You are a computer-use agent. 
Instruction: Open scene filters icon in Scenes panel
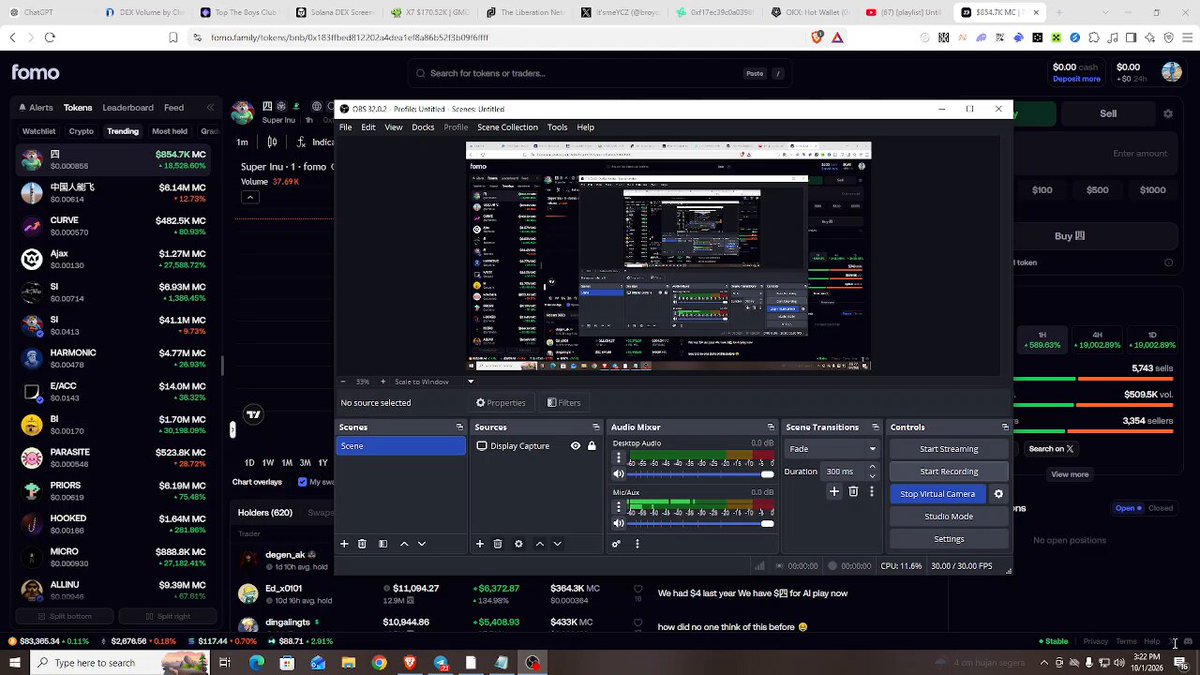(x=383, y=544)
